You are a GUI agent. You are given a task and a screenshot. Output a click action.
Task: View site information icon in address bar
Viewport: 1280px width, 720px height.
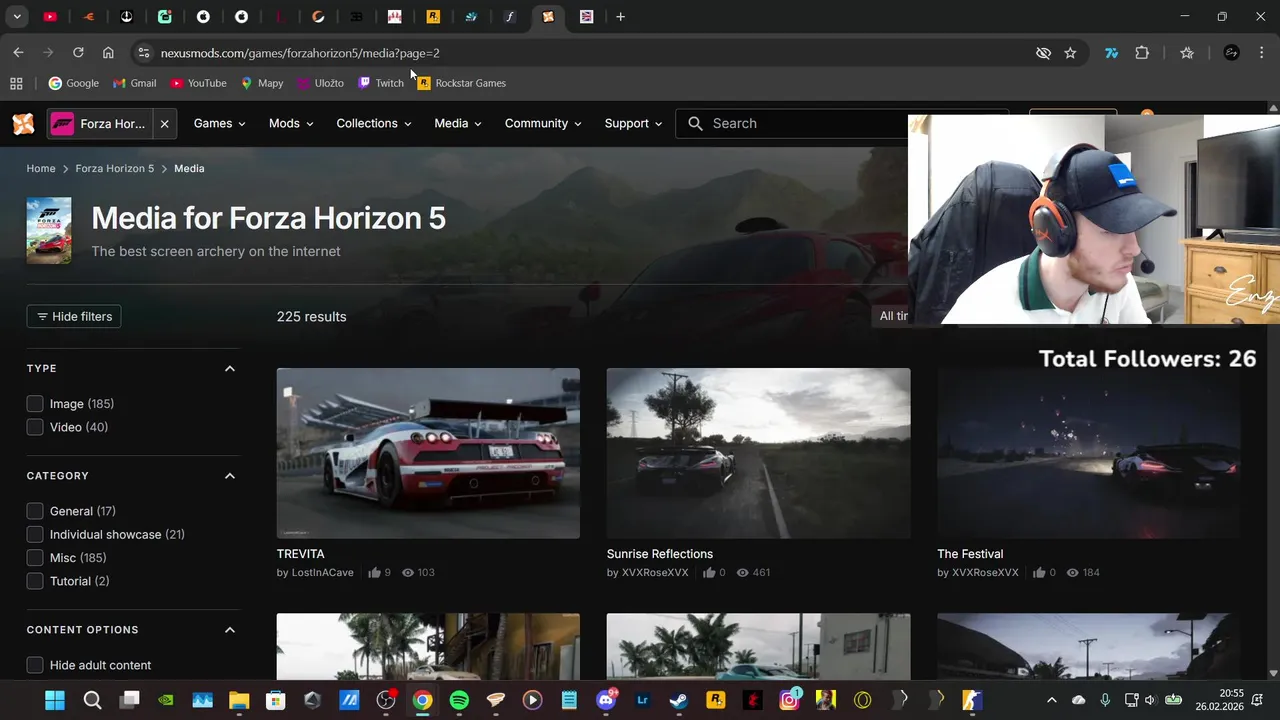click(x=143, y=53)
